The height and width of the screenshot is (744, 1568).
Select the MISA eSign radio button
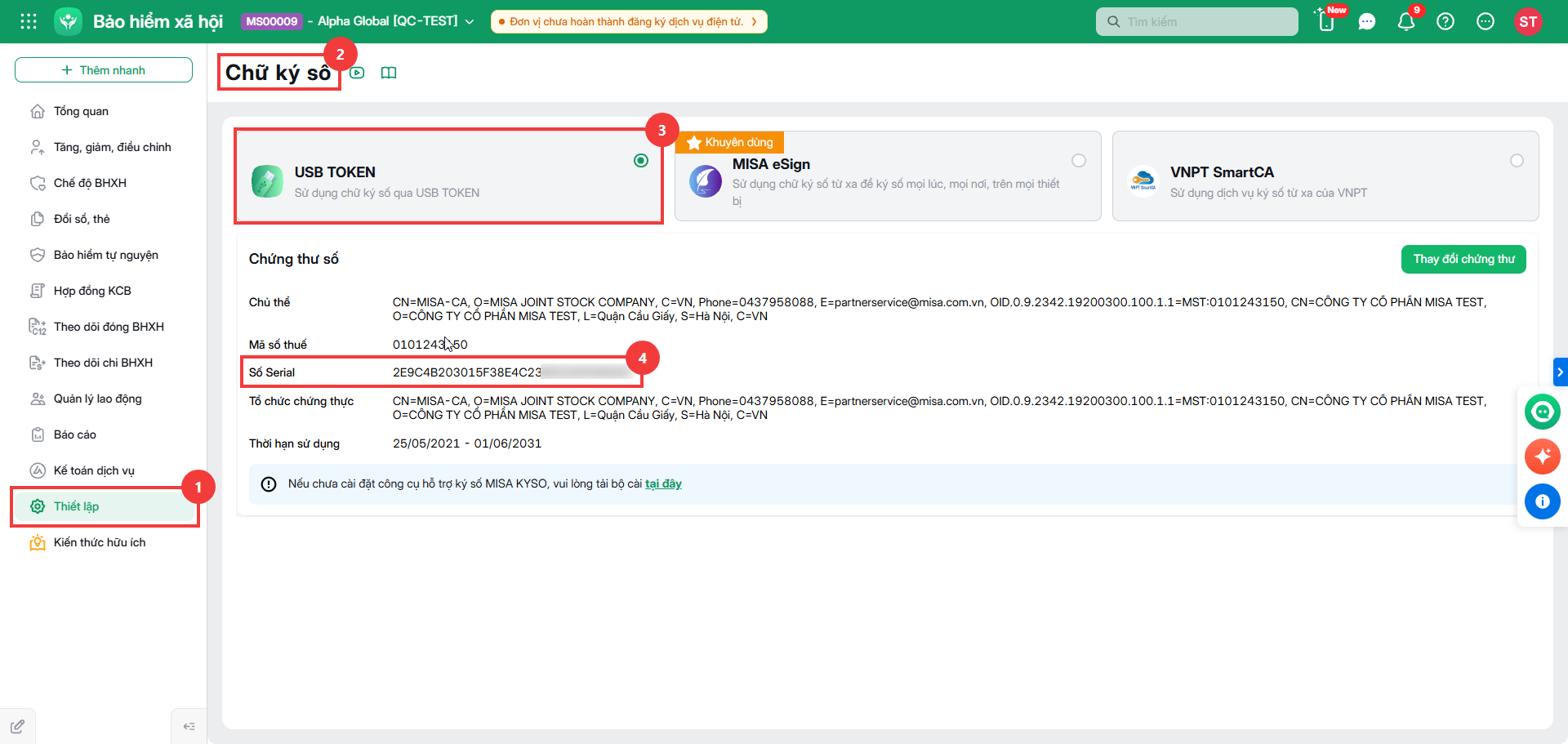(1079, 161)
